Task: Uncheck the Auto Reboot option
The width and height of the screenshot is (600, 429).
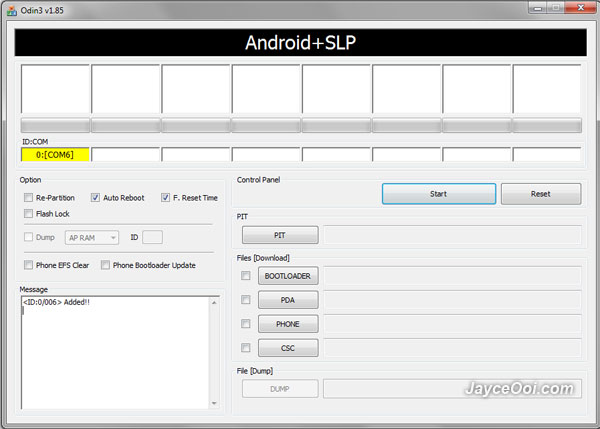Action: pos(95,197)
